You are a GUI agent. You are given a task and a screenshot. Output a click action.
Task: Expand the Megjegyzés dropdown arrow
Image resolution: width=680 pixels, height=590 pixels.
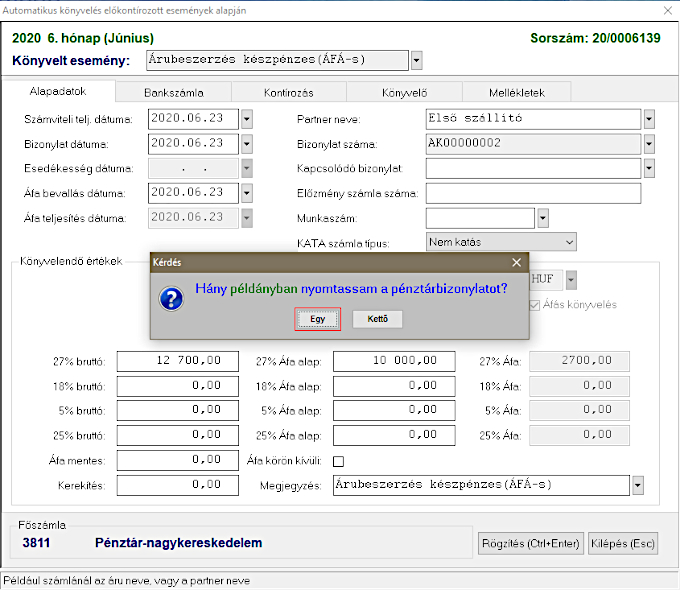coord(638,485)
